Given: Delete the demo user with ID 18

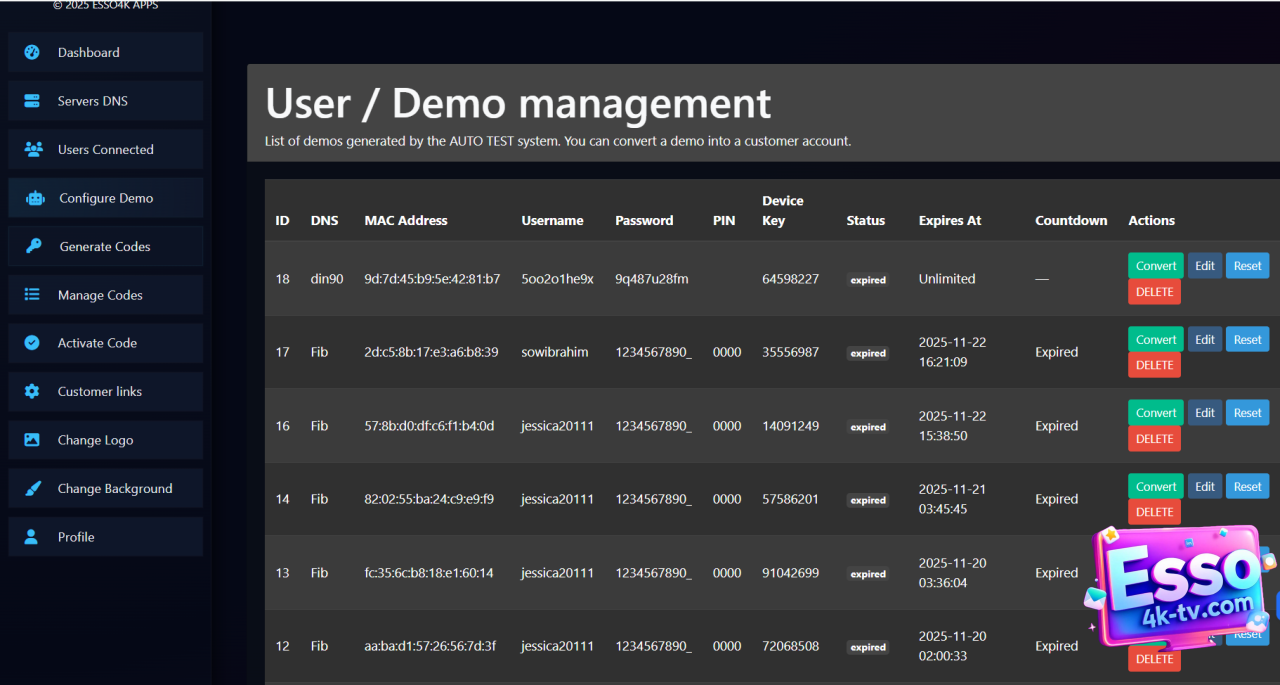Looking at the screenshot, I should (x=1154, y=292).
